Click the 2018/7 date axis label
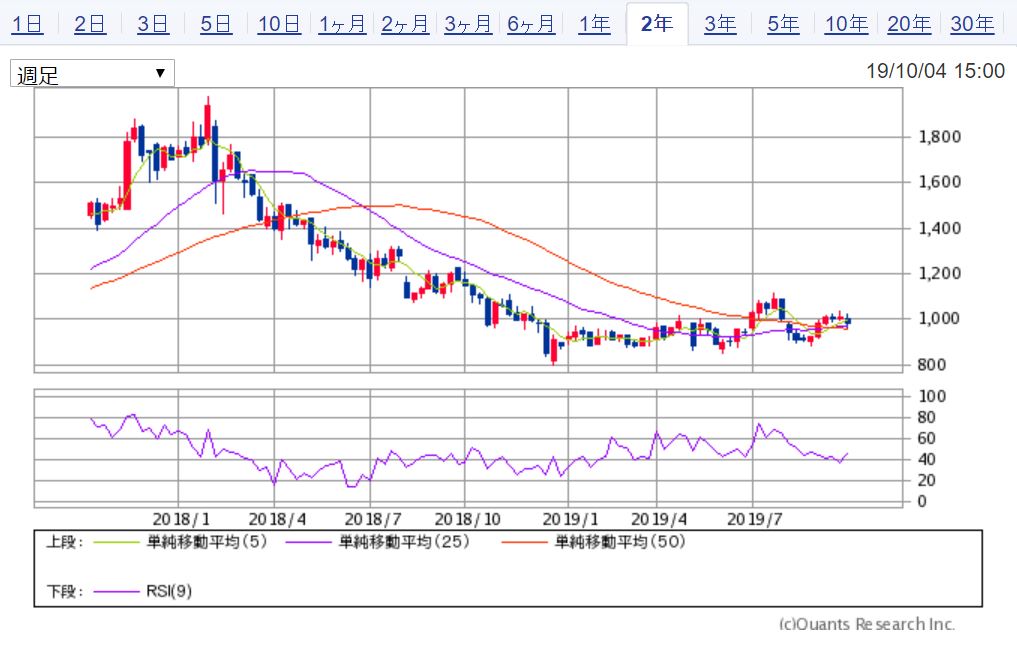The height and width of the screenshot is (647, 1017). point(373,519)
